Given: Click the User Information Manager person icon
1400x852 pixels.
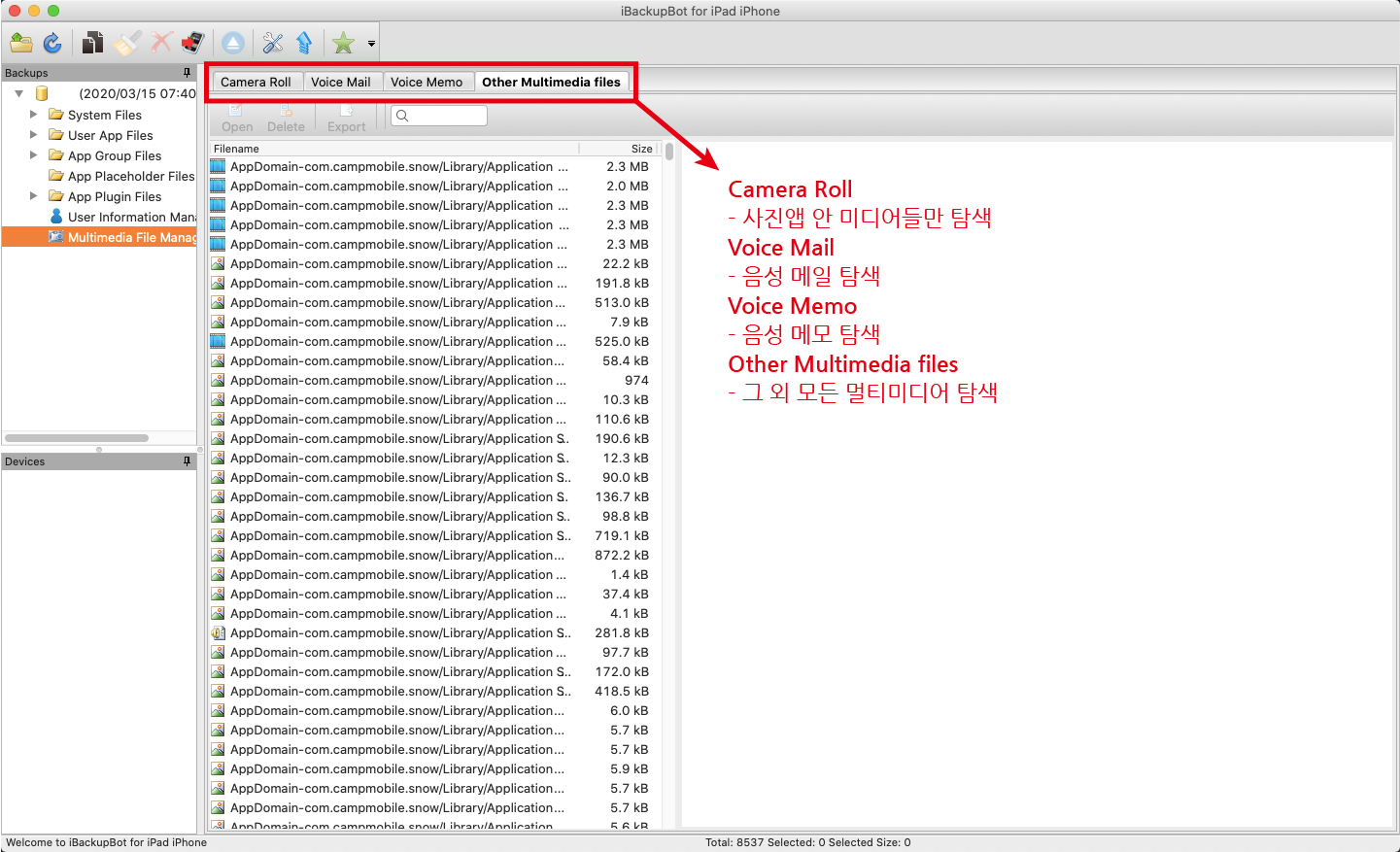Looking at the screenshot, I should coord(56,217).
